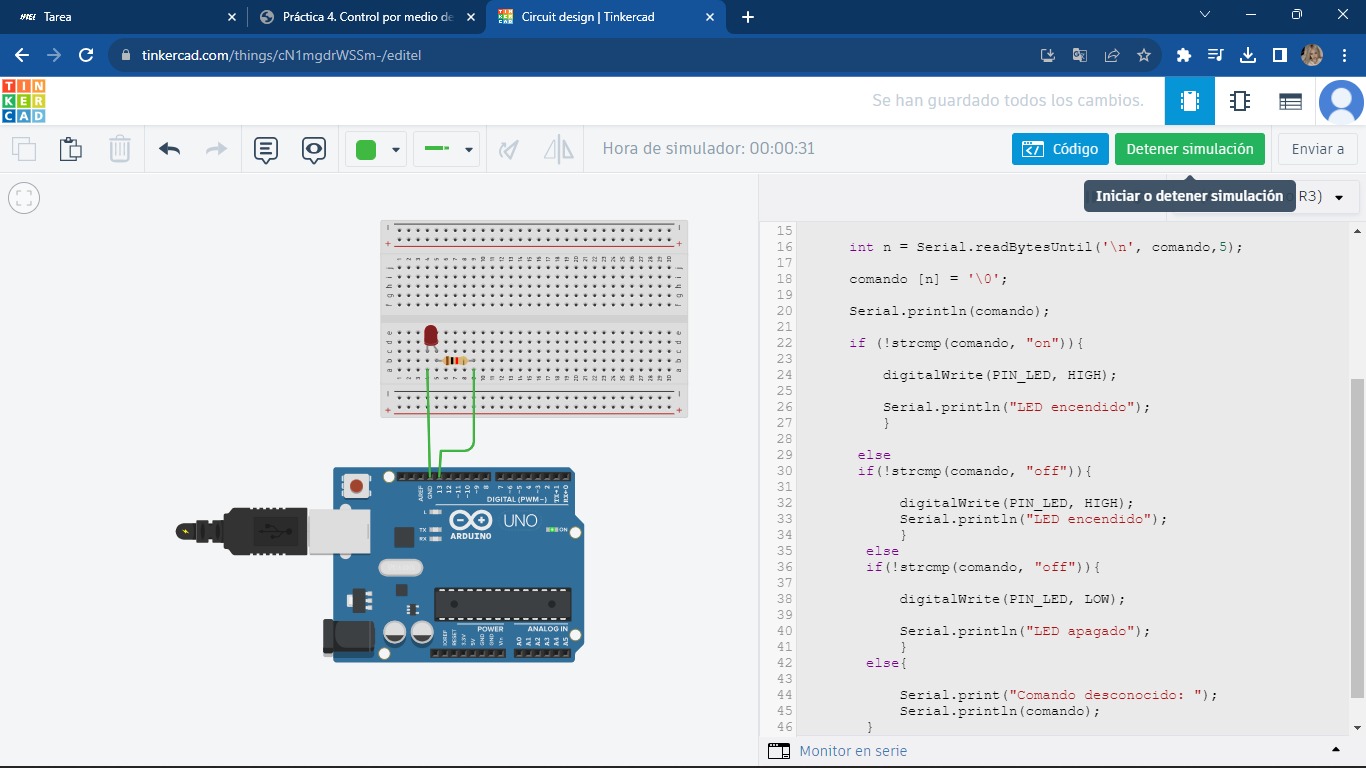Undo the last action

click(169, 149)
